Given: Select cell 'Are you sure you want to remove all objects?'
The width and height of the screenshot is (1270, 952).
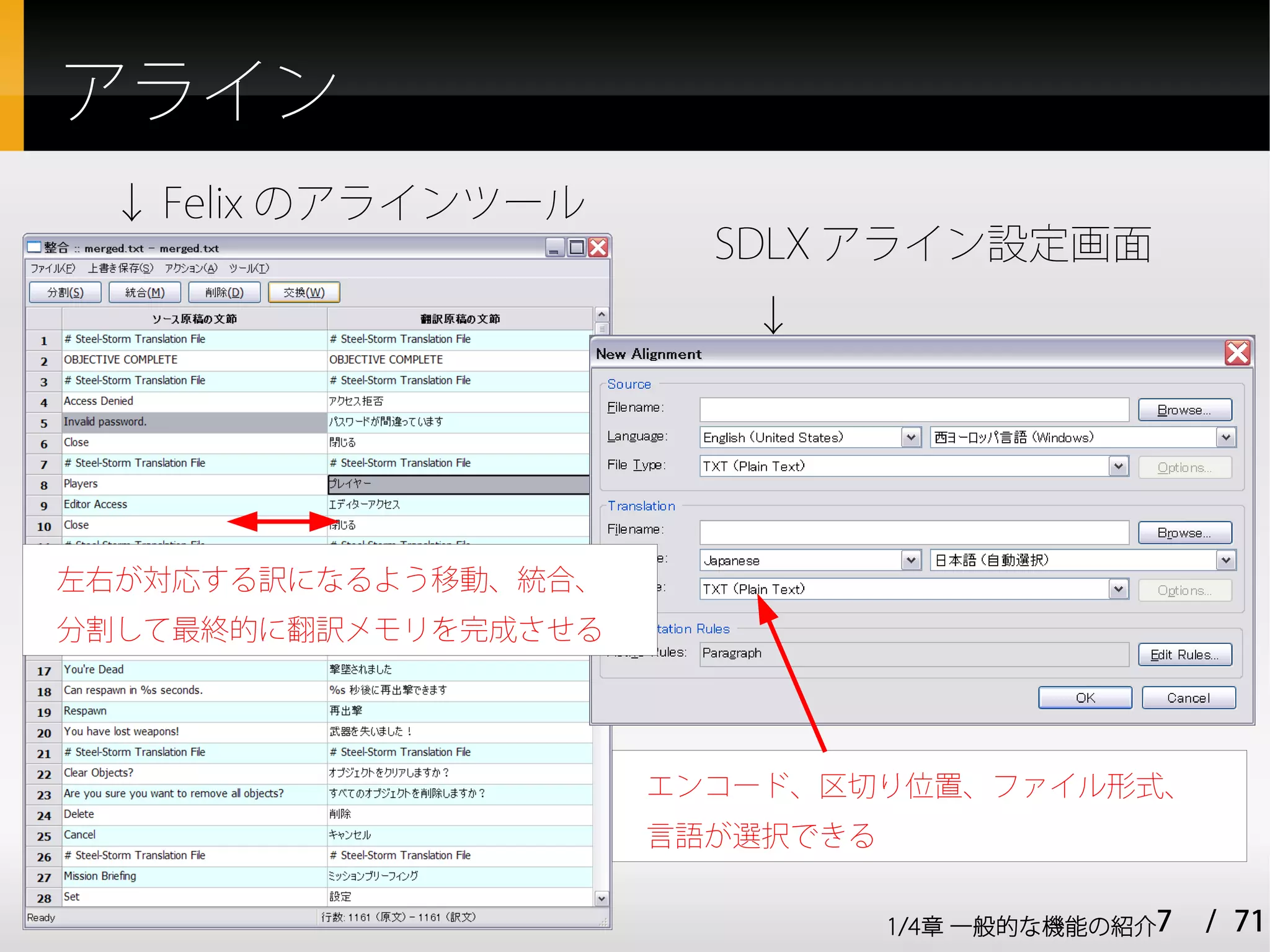Looking at the screenshot, I should point(195,794).
